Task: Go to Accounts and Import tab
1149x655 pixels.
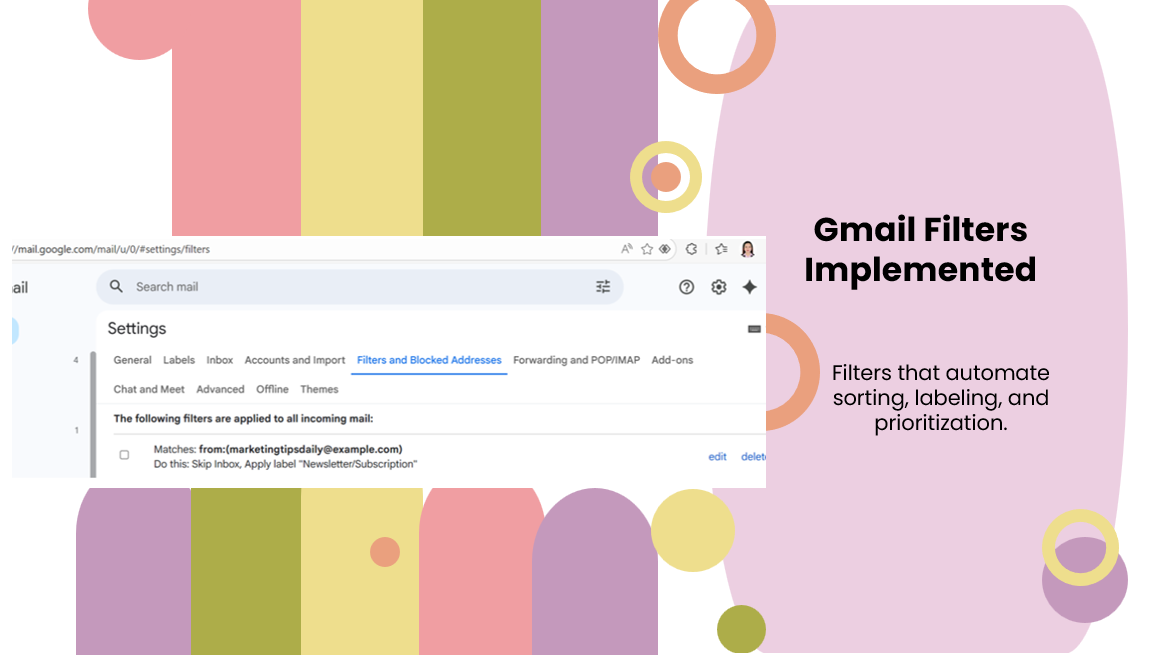Action: (295, 360)
